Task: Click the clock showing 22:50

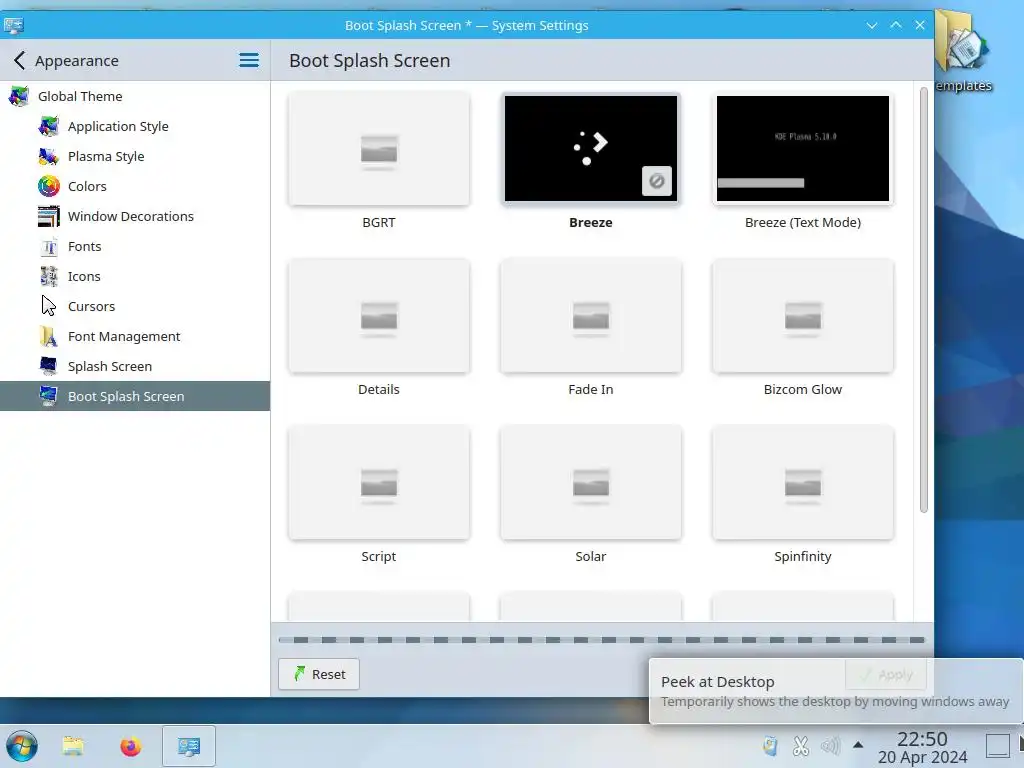Action: (x=922, y=739)
